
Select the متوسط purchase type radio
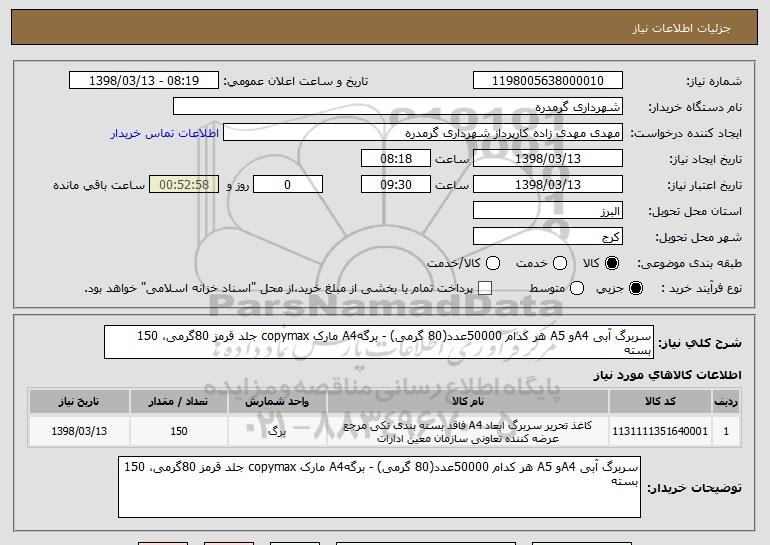577,288
